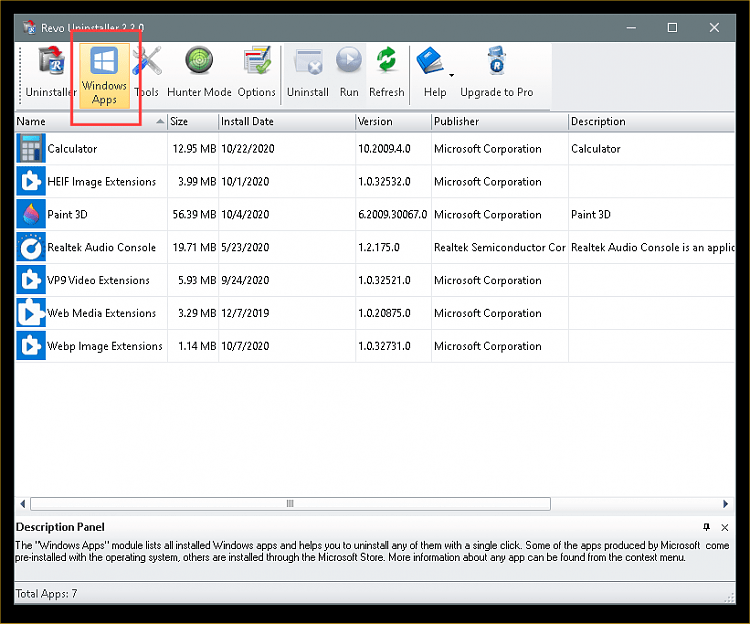Screen dimensions: 750x624
Task: Select HEIF Image Extensions entry
Action: (x=101, y=182)
